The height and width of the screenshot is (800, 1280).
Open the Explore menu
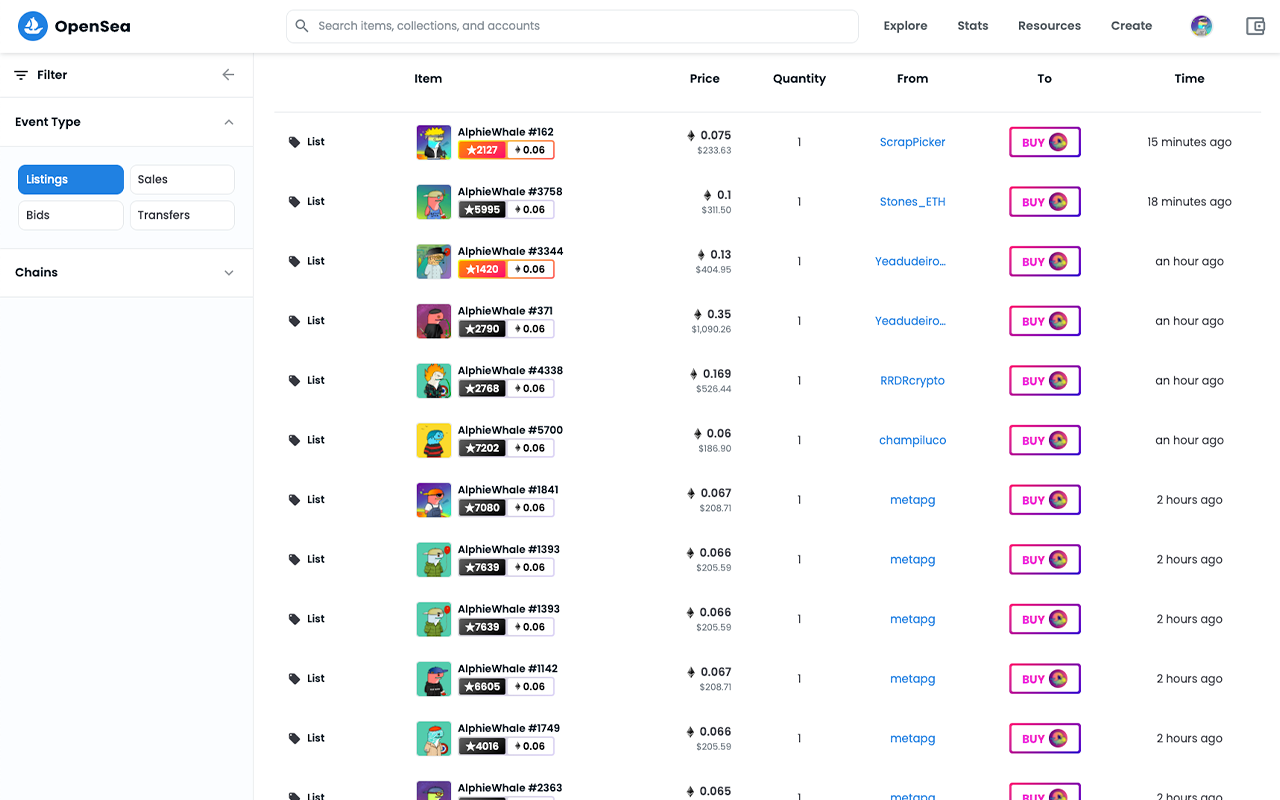point(905,26)
